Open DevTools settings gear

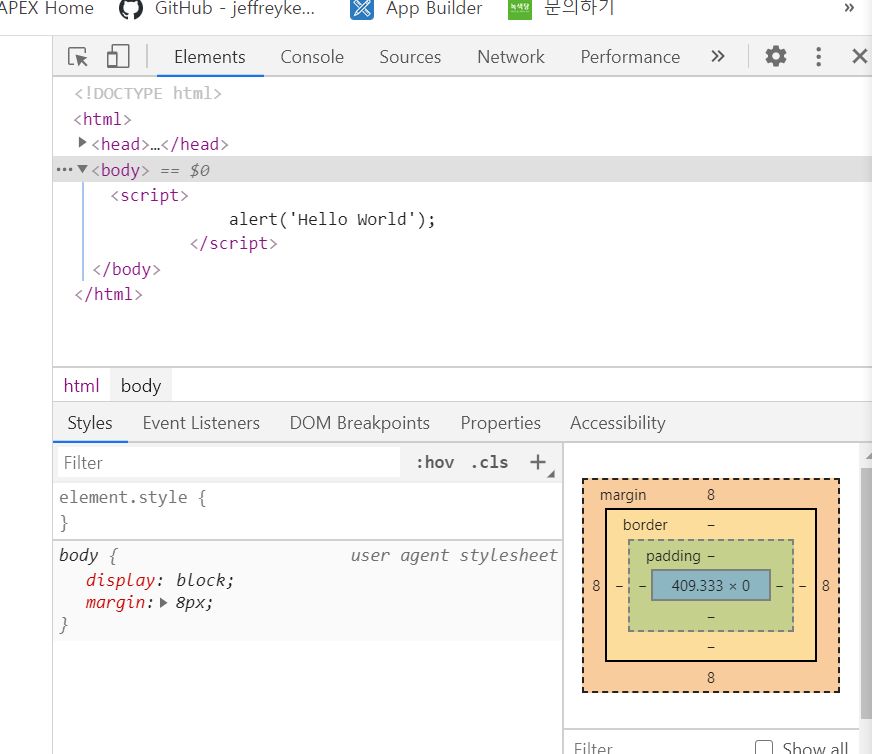tap(776, 56)
